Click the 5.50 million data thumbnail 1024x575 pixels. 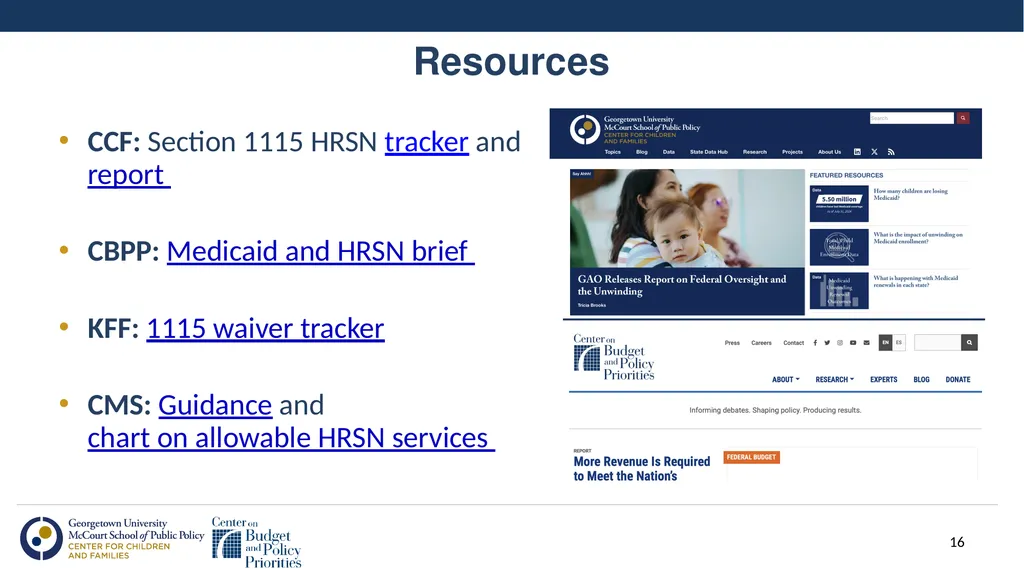point(839,203)
